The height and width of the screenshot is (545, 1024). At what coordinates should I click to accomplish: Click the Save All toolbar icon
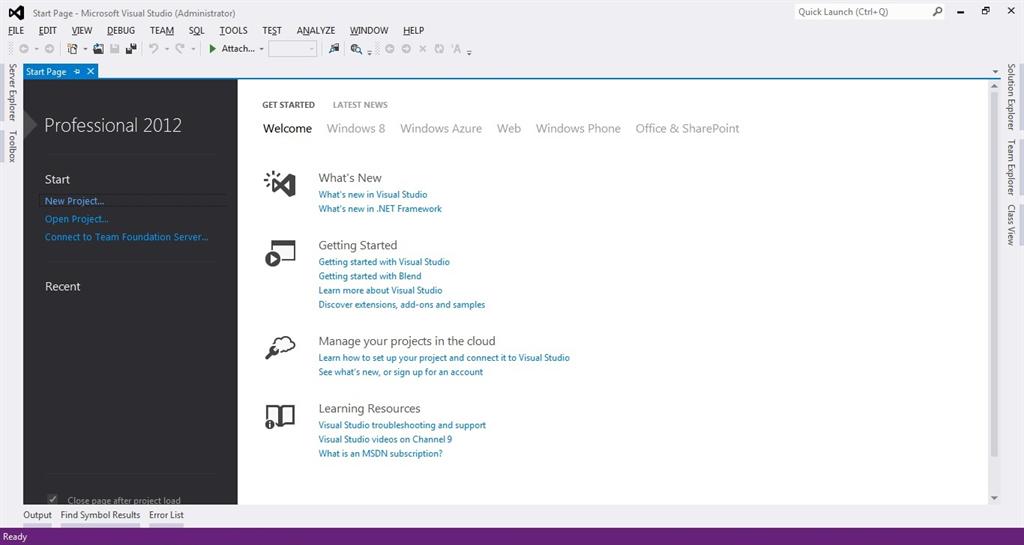coord(131,49)
